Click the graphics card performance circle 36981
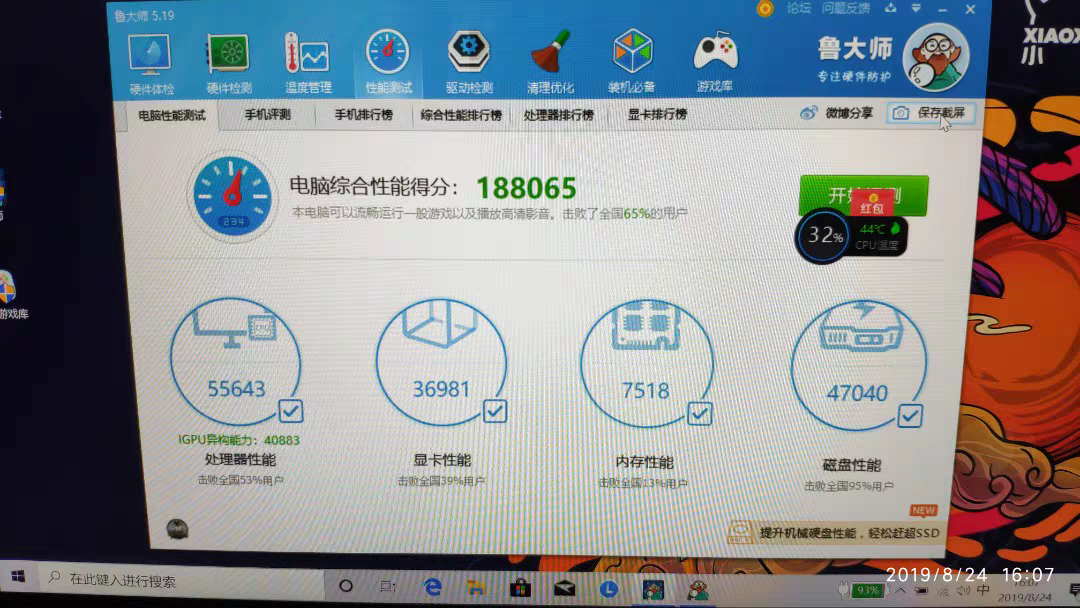This screenshot has width=1080, height=608. 441,362
